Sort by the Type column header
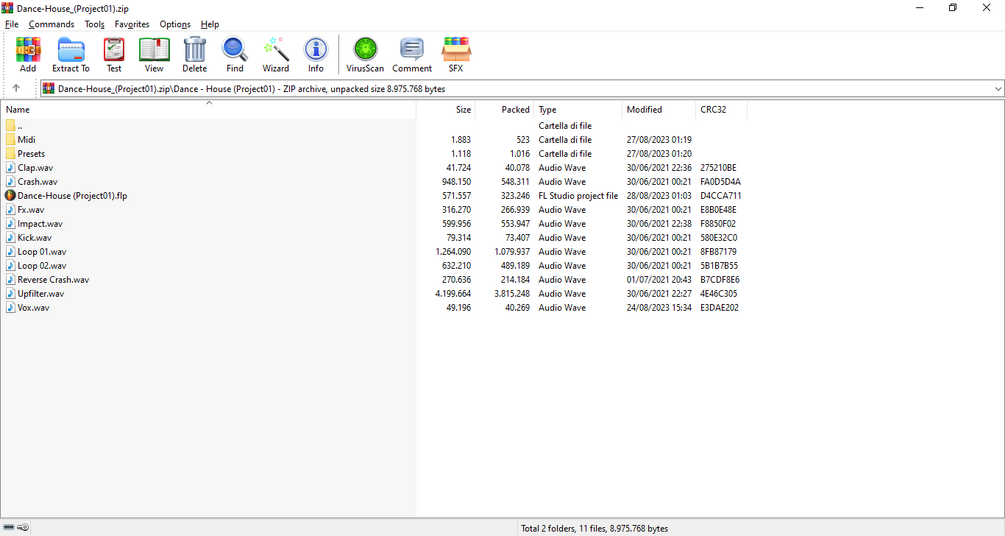Screen dimensions: 1005x536 tap(577, 110)
